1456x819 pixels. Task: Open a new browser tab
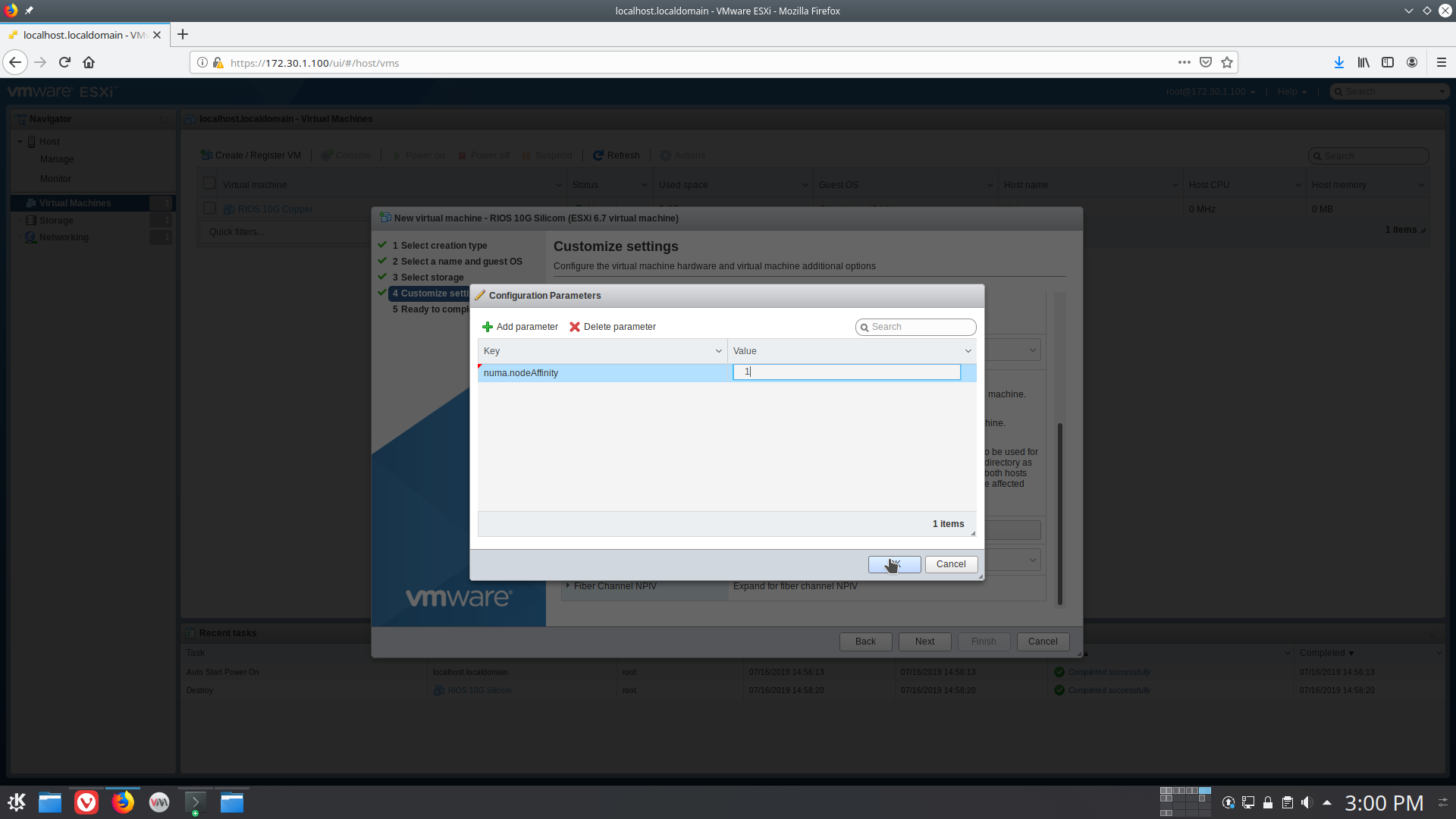coord(183,34)
